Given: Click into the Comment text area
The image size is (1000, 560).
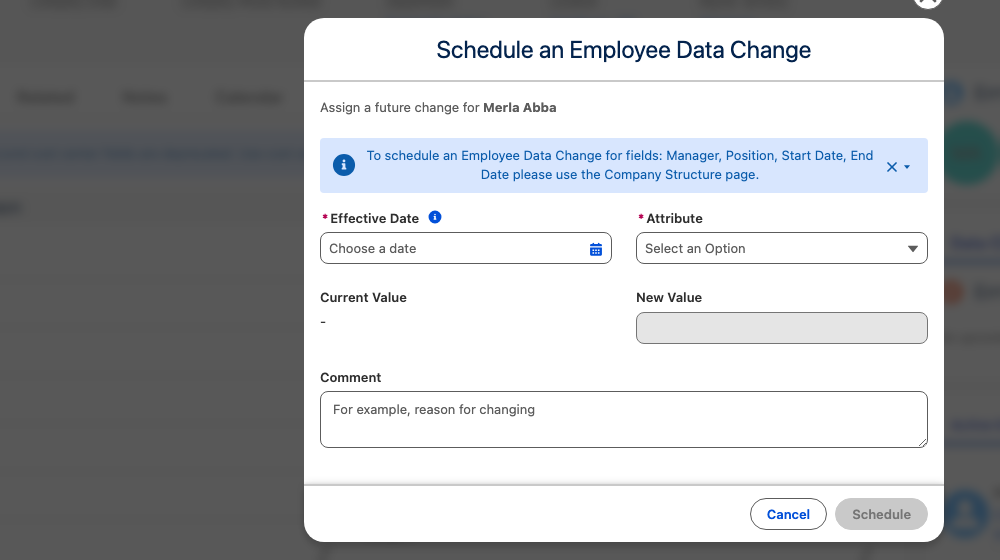Looking at the screenshot, I should coord(623,419).
